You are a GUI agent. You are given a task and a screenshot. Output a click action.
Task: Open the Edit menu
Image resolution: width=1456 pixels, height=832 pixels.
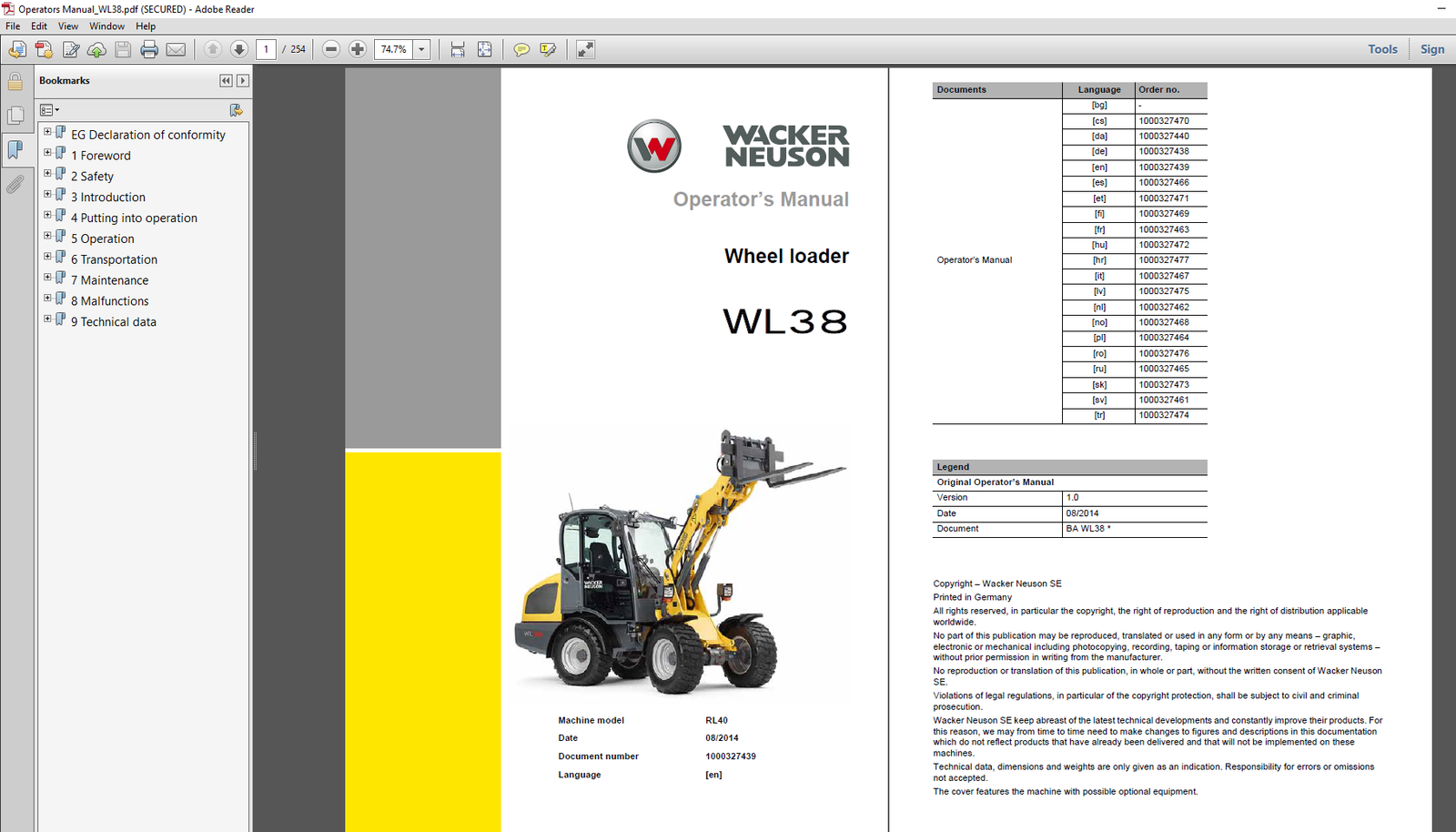[x=38, y=25]
